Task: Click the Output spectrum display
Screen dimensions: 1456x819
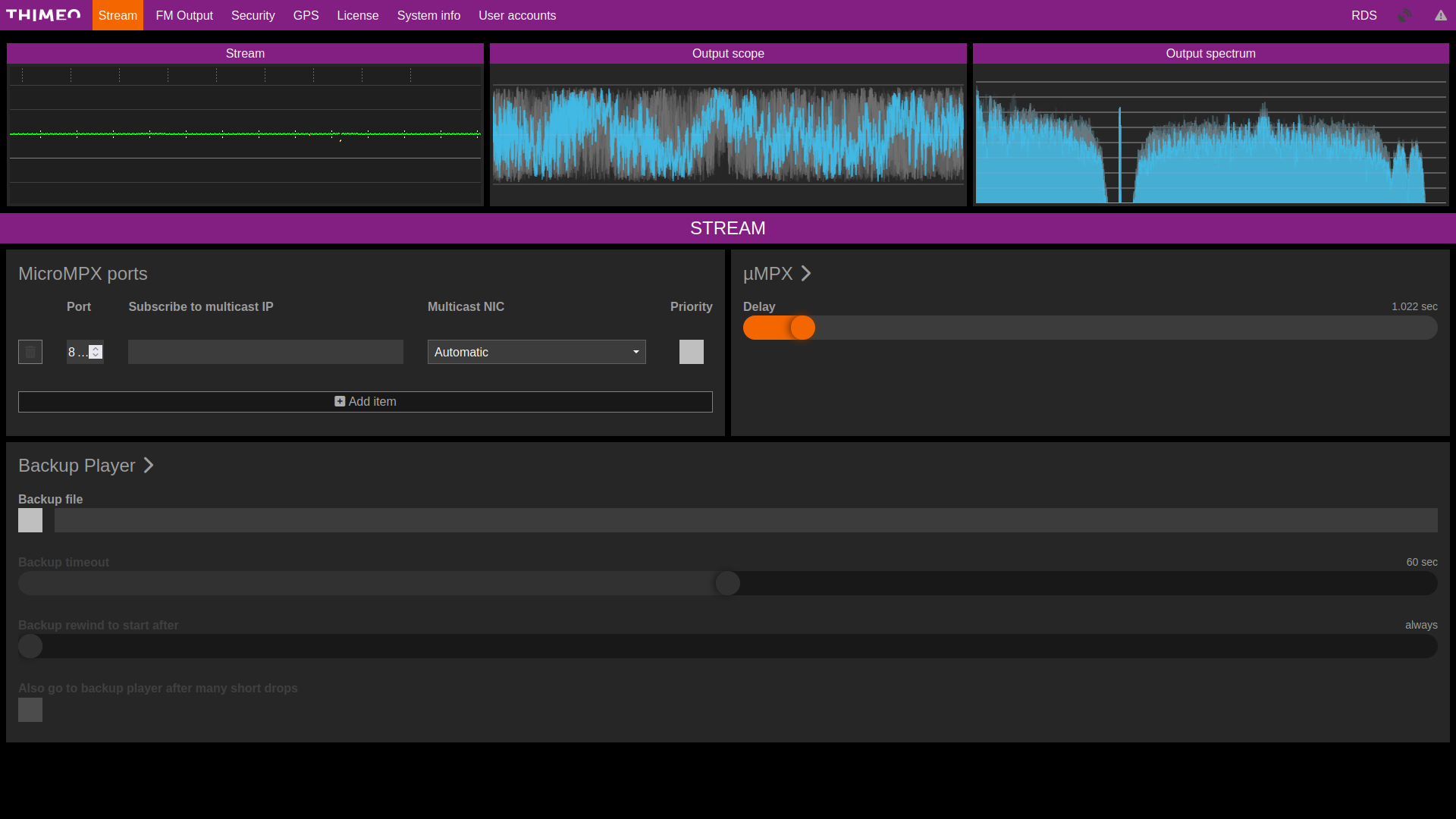Action: click(x=1211, y=135)
